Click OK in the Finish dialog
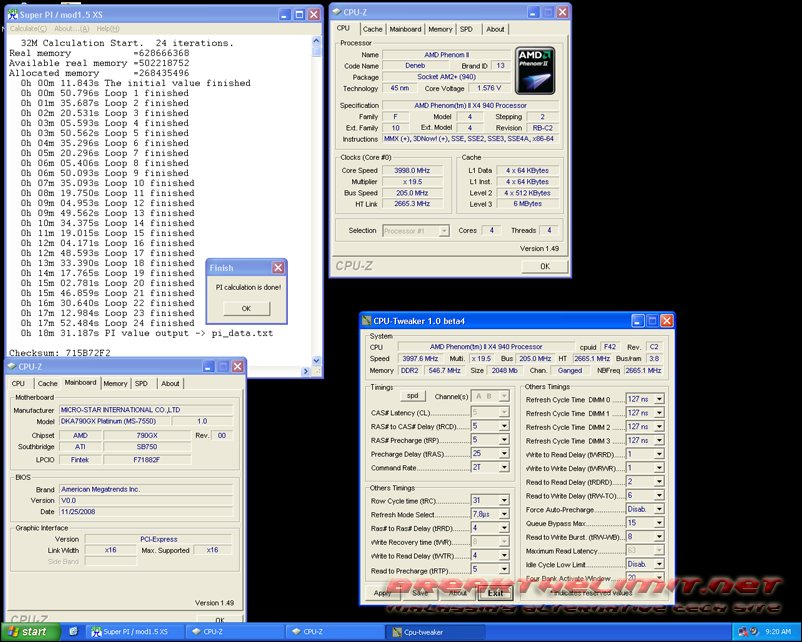 tap(246, 308)
